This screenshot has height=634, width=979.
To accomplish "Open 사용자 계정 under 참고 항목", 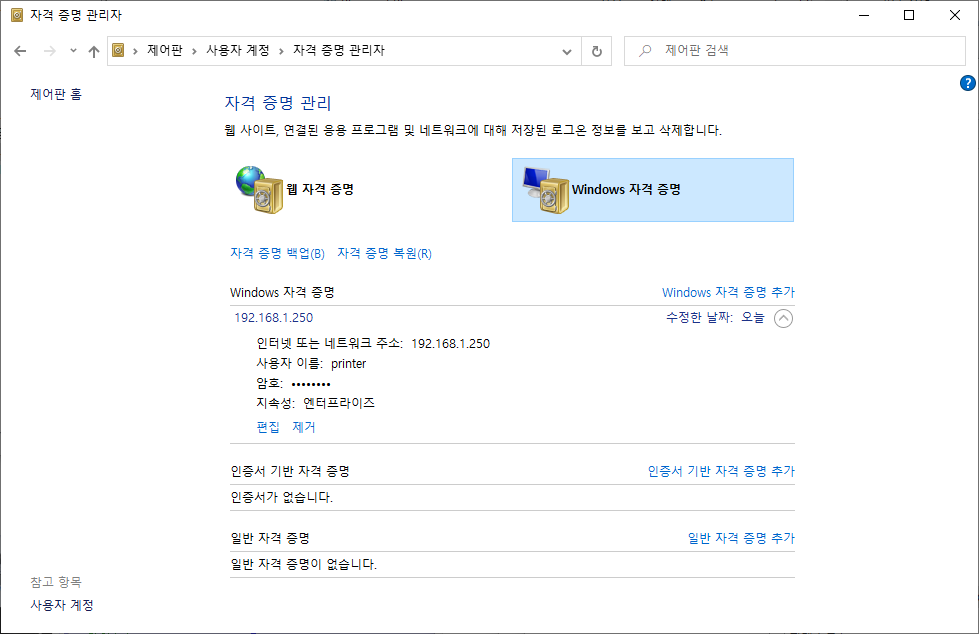I will click(62, 605).
